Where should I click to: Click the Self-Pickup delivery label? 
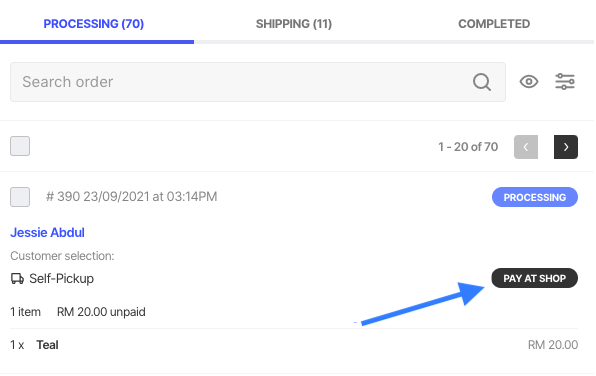click(x=62, y=279)
